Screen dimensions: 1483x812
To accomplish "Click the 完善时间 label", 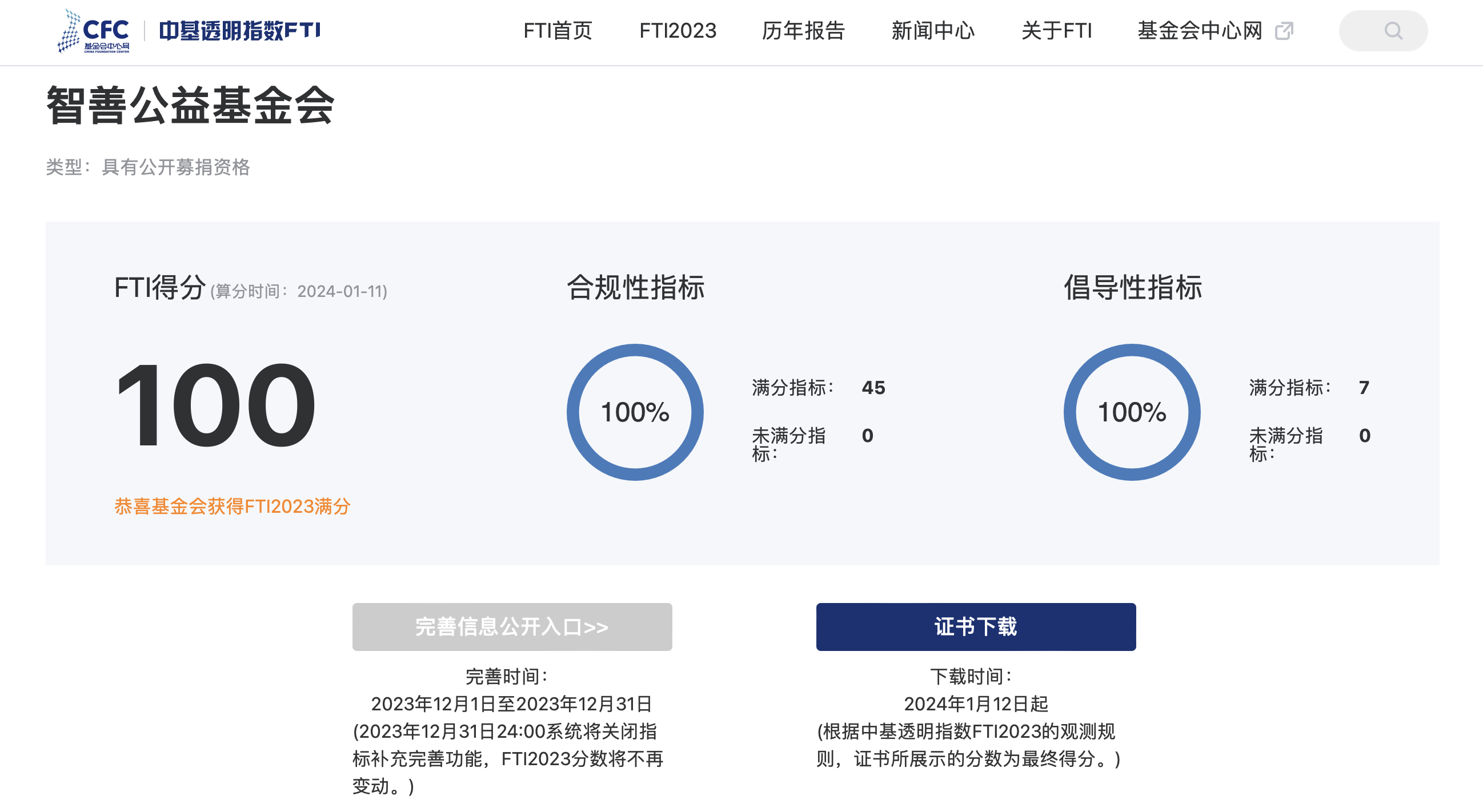I will (x=506, y=676).
